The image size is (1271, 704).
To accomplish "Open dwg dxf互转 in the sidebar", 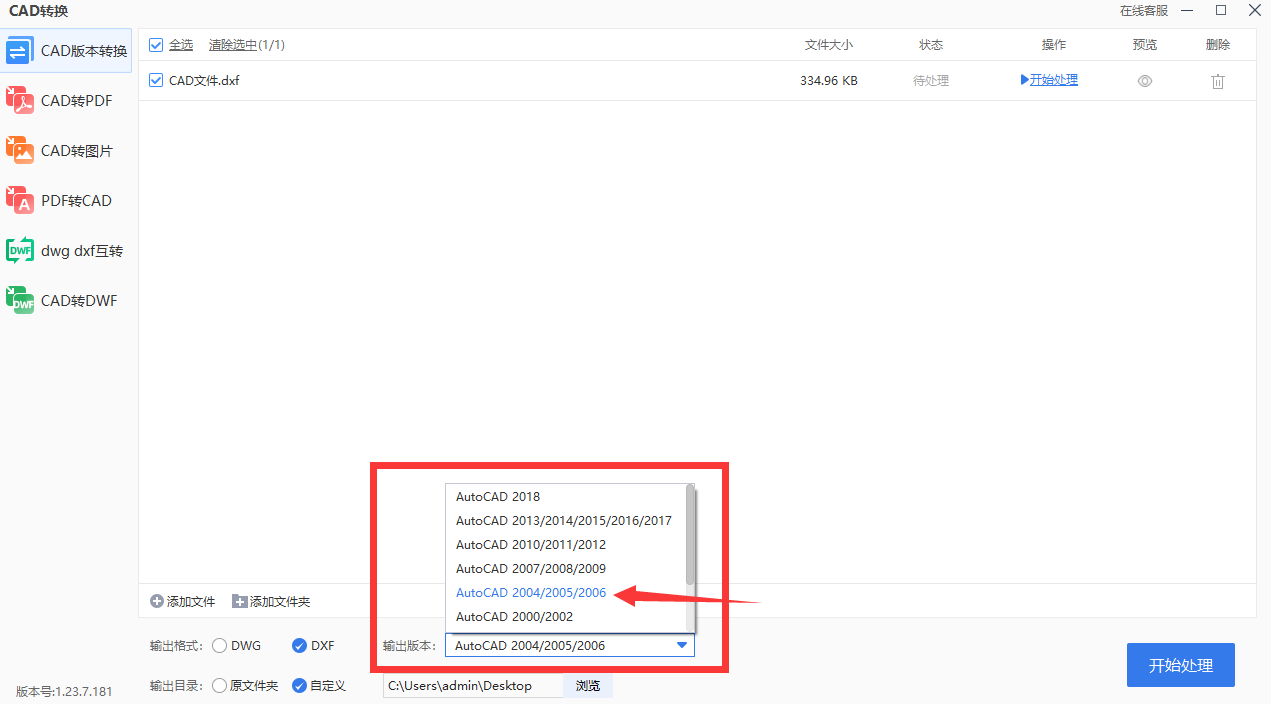I will pyautogui.click(x=66, y=251).
